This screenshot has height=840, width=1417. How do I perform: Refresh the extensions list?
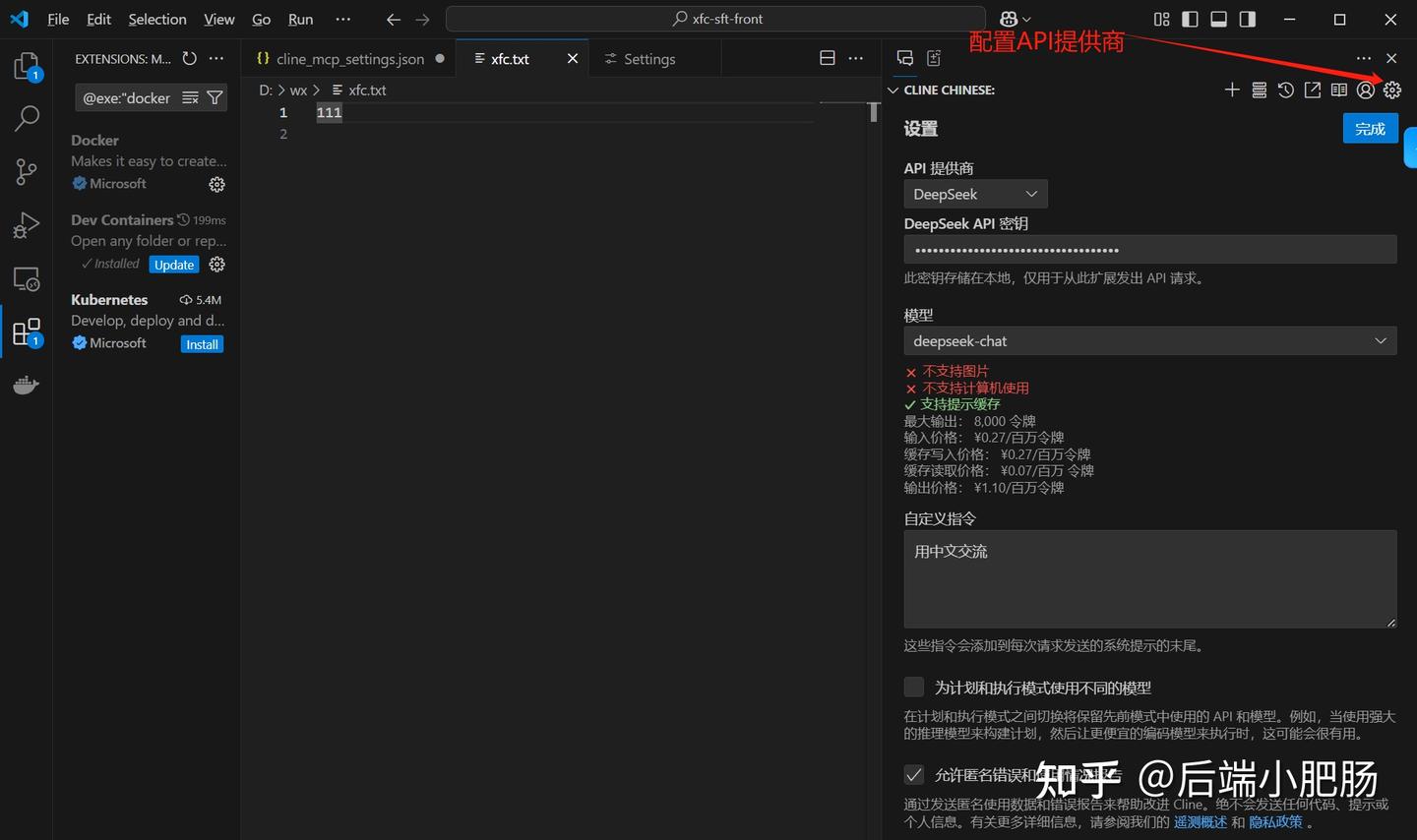pyautogui.click(x=190, y=59)
